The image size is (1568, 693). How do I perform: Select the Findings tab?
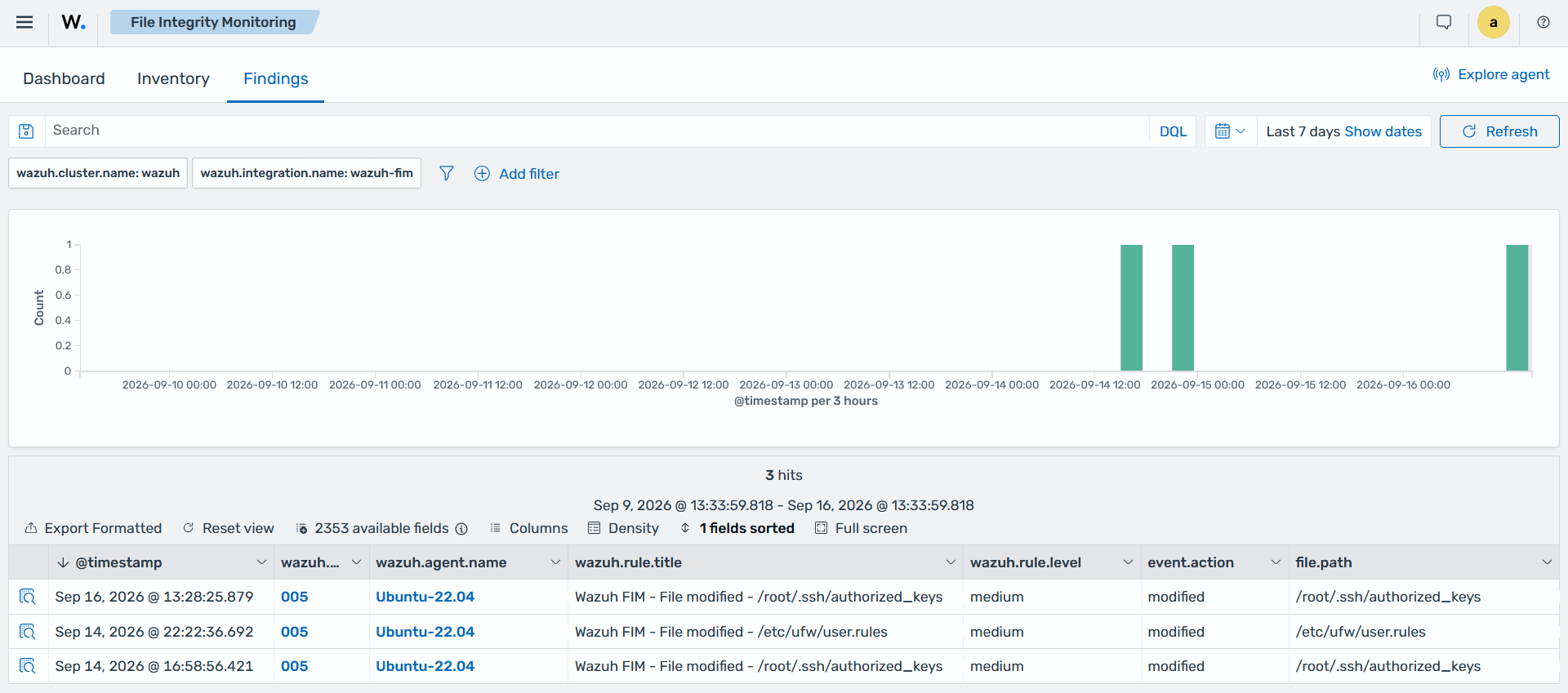276,78
